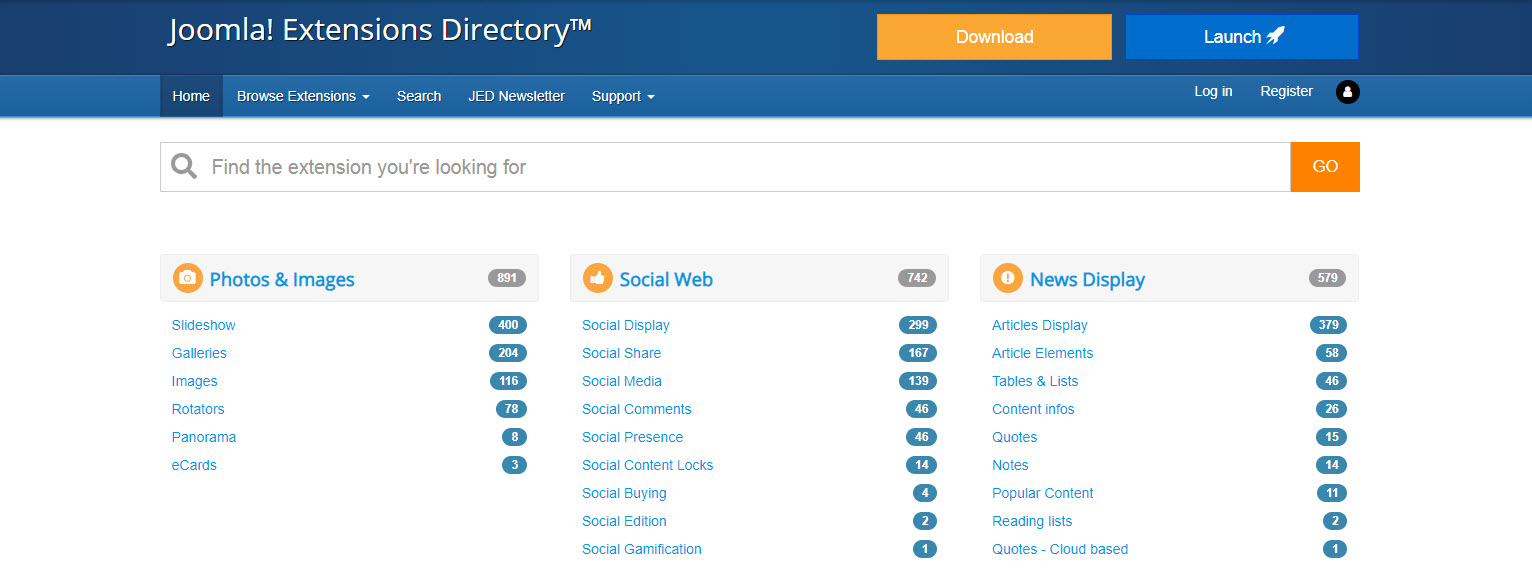Open the Quotes - Cloud based subcategory
Screen dimensions: 1532x588
pos(1060,549)
